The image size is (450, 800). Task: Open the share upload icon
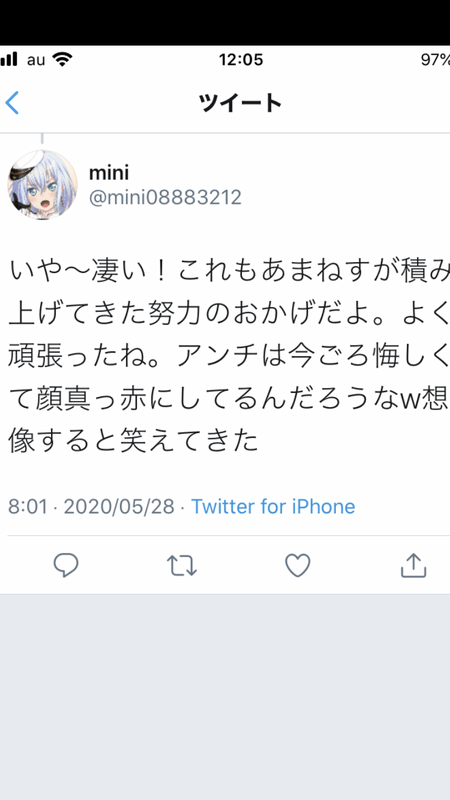[413, 565]
